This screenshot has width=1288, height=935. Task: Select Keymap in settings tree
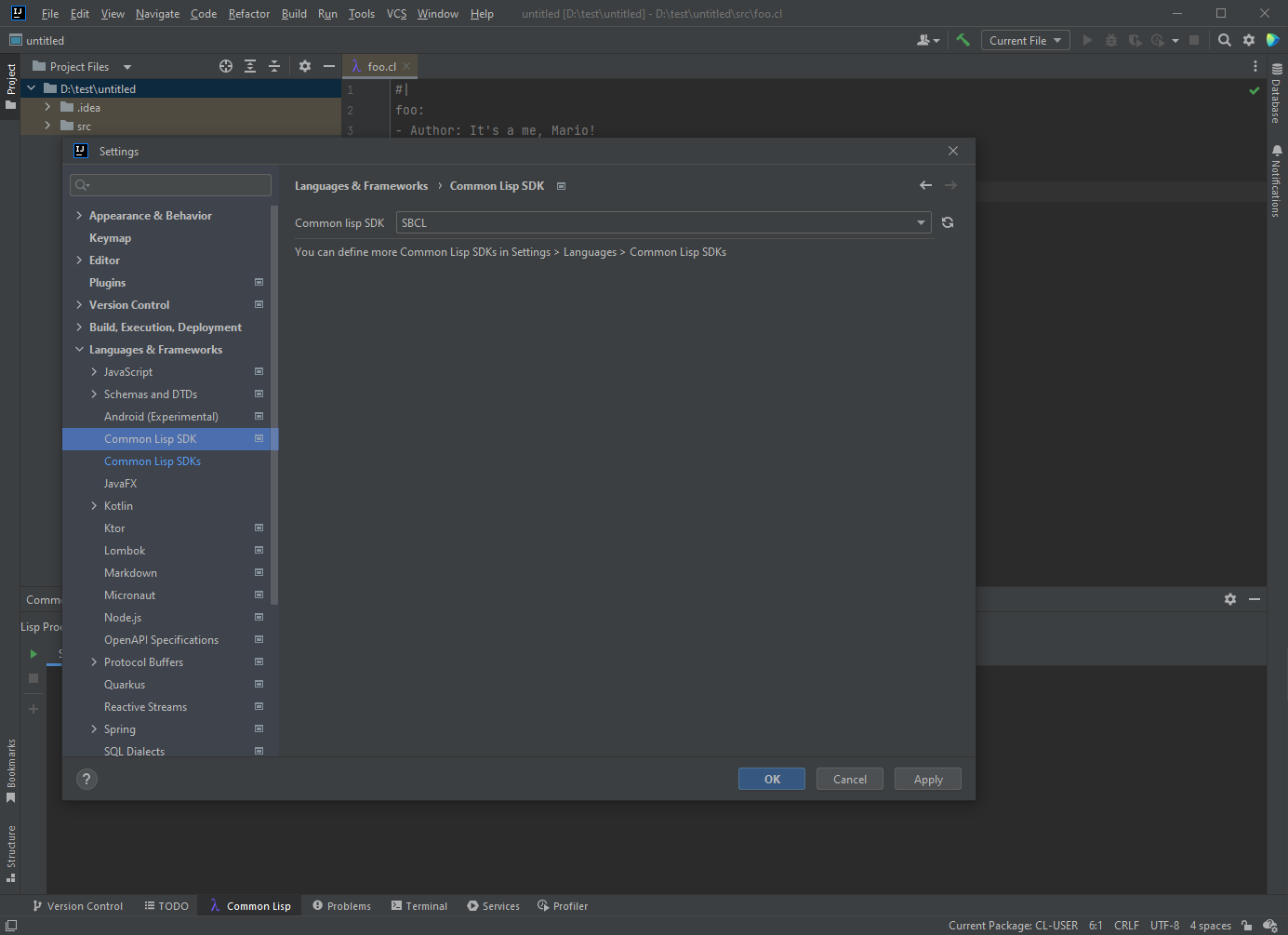110,238
